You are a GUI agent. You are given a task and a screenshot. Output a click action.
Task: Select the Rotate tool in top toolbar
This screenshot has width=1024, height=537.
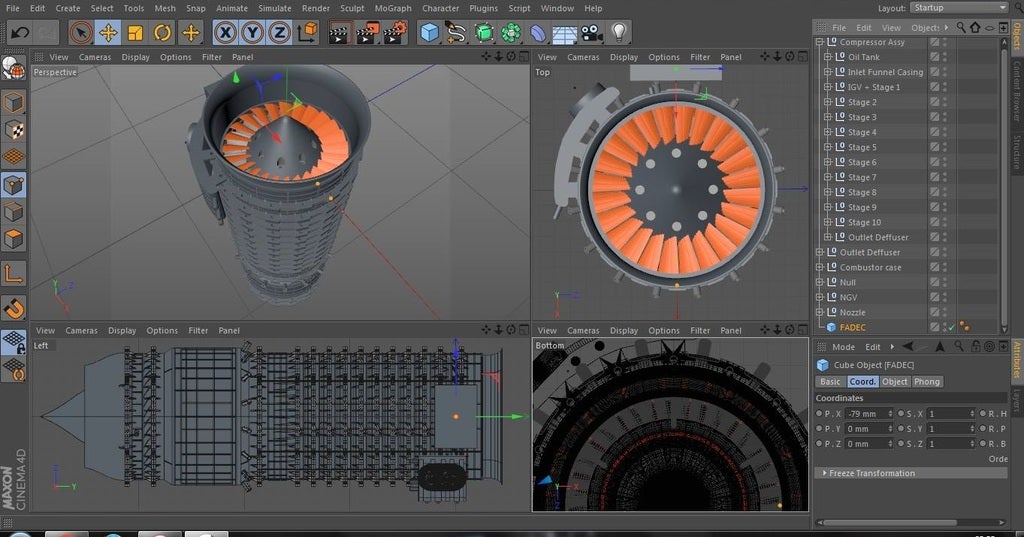click(162, 33)
